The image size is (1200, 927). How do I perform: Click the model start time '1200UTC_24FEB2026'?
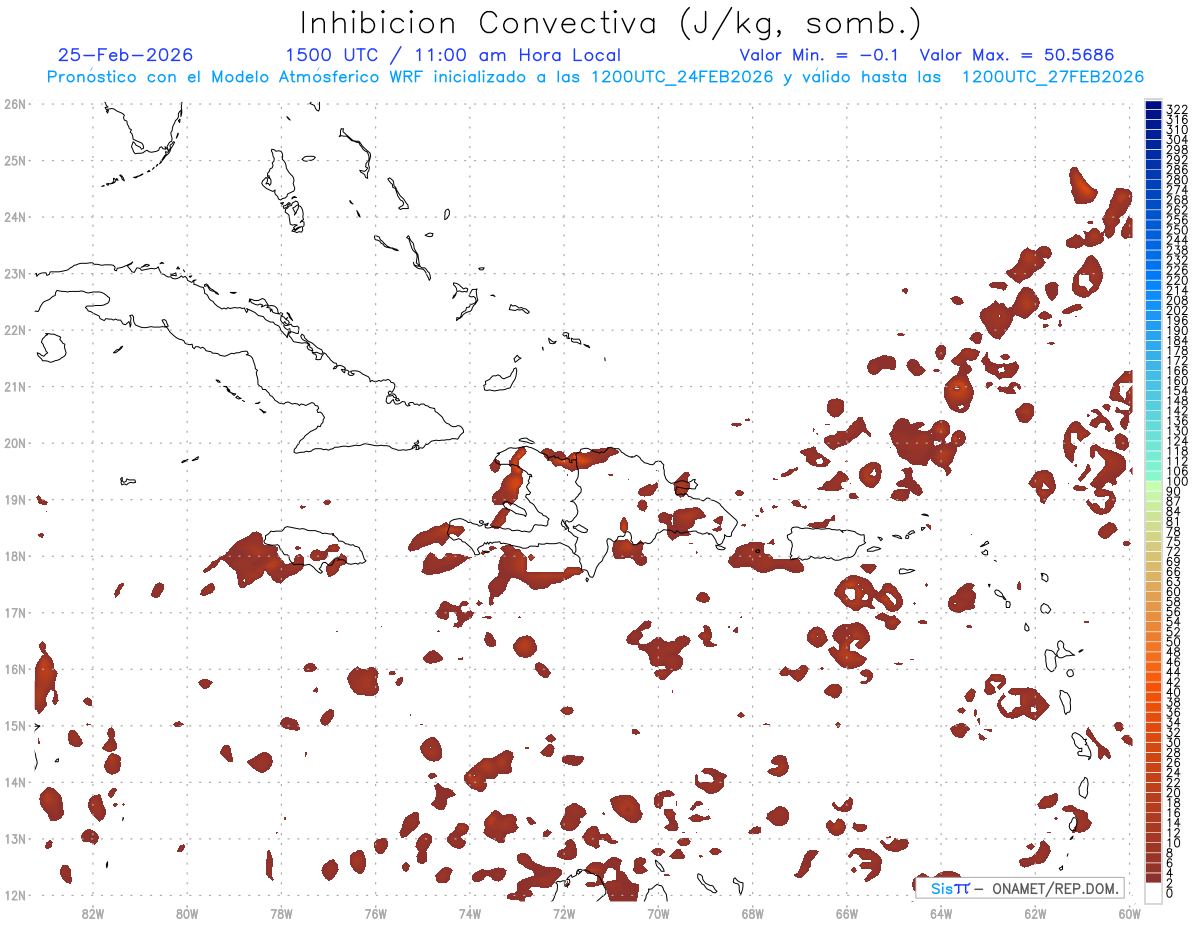coord(682,77)
